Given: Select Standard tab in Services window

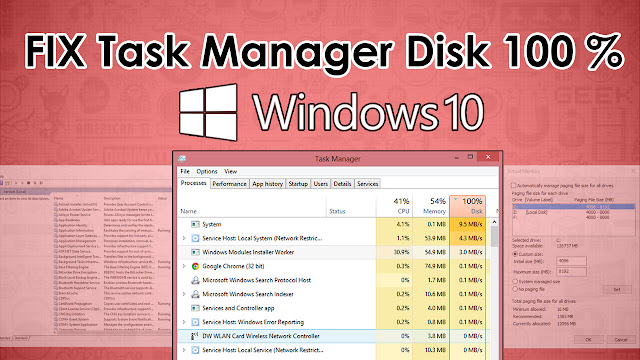Looking at the screenshot, I should click(x=21, y=338).
